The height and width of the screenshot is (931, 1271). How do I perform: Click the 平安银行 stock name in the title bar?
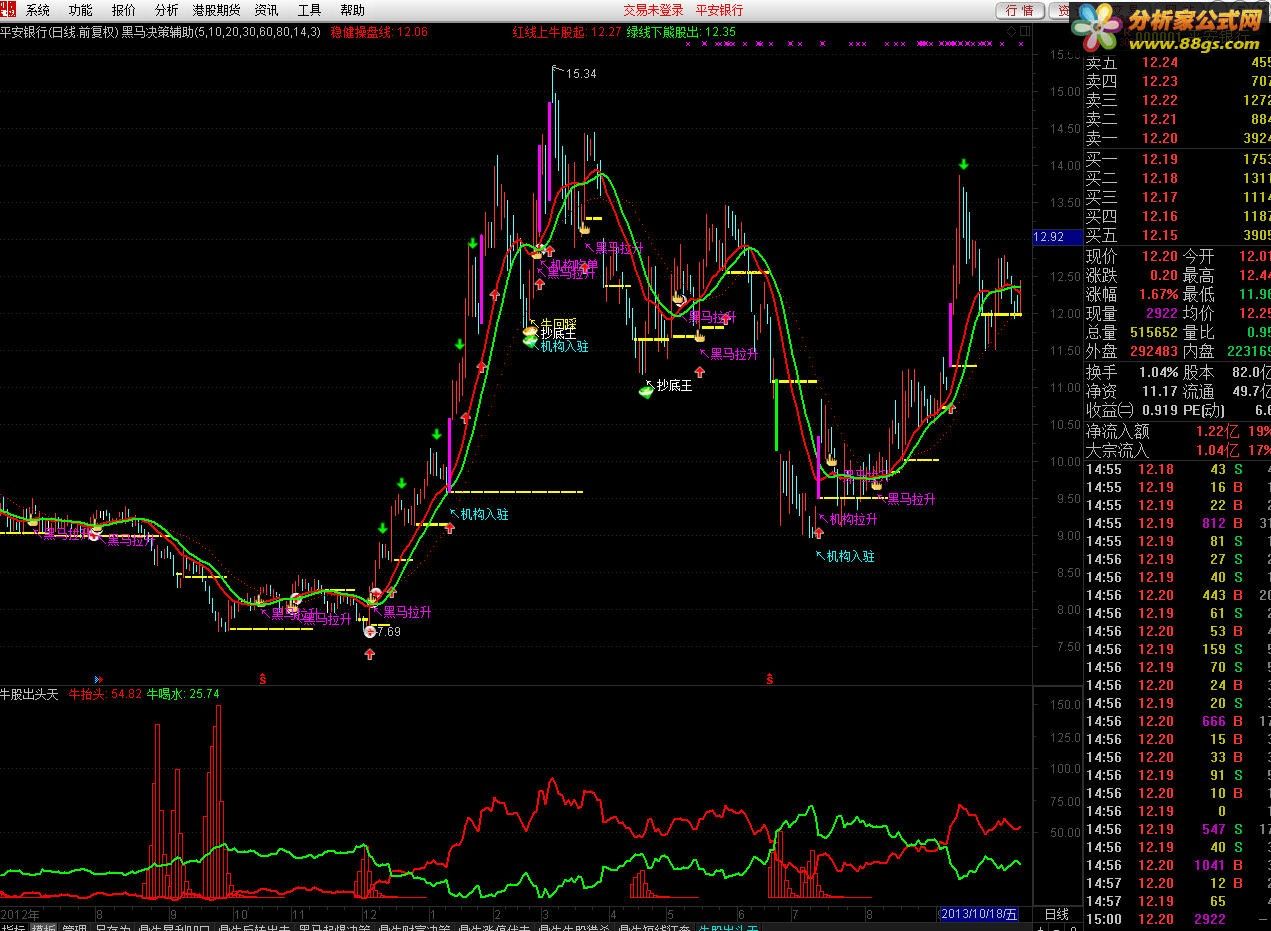coord(720,10)
